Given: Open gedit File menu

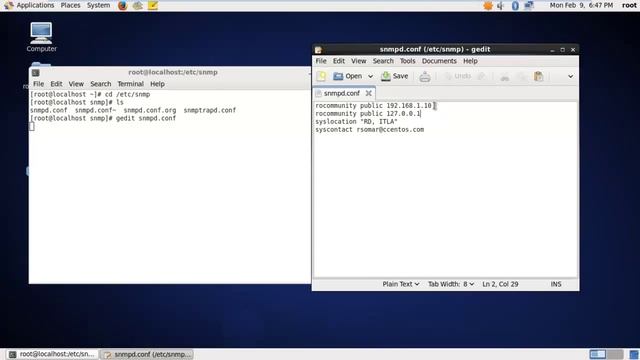Looking at the screenshot, I should pos(321,61).
